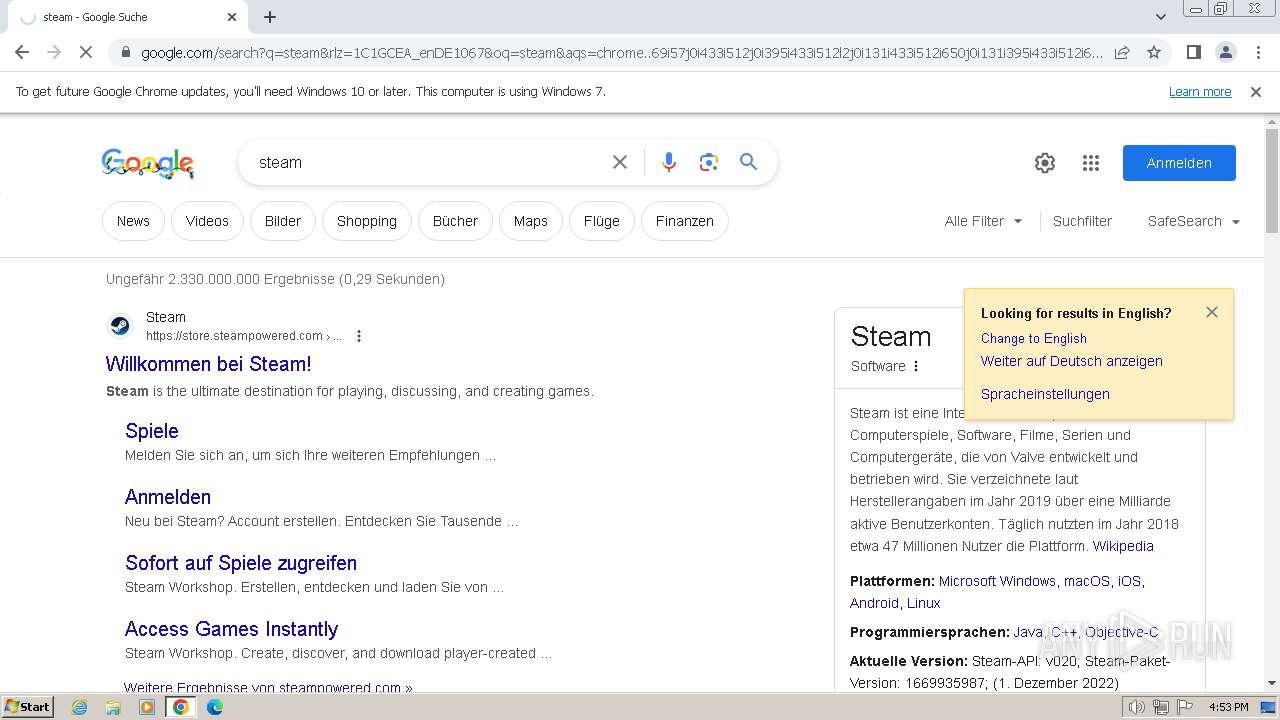Open Microsoft Edge from taskbar
The image size is (1280, 720).
click(215, 707)
